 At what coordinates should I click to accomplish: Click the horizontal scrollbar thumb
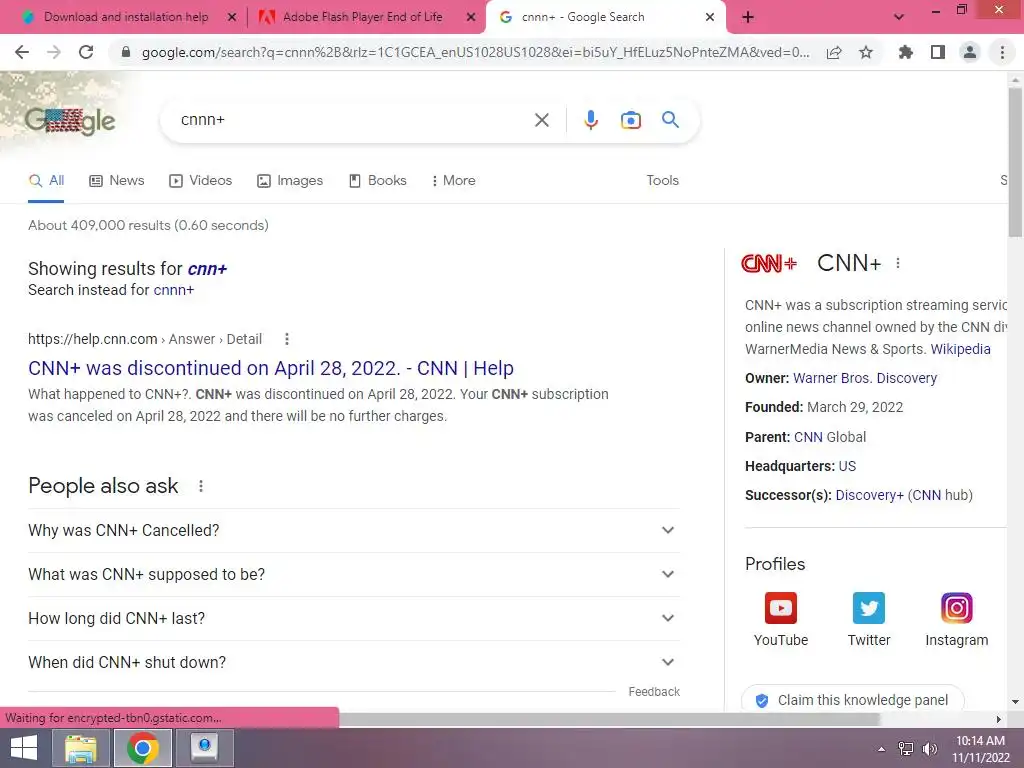coord(609,719)
